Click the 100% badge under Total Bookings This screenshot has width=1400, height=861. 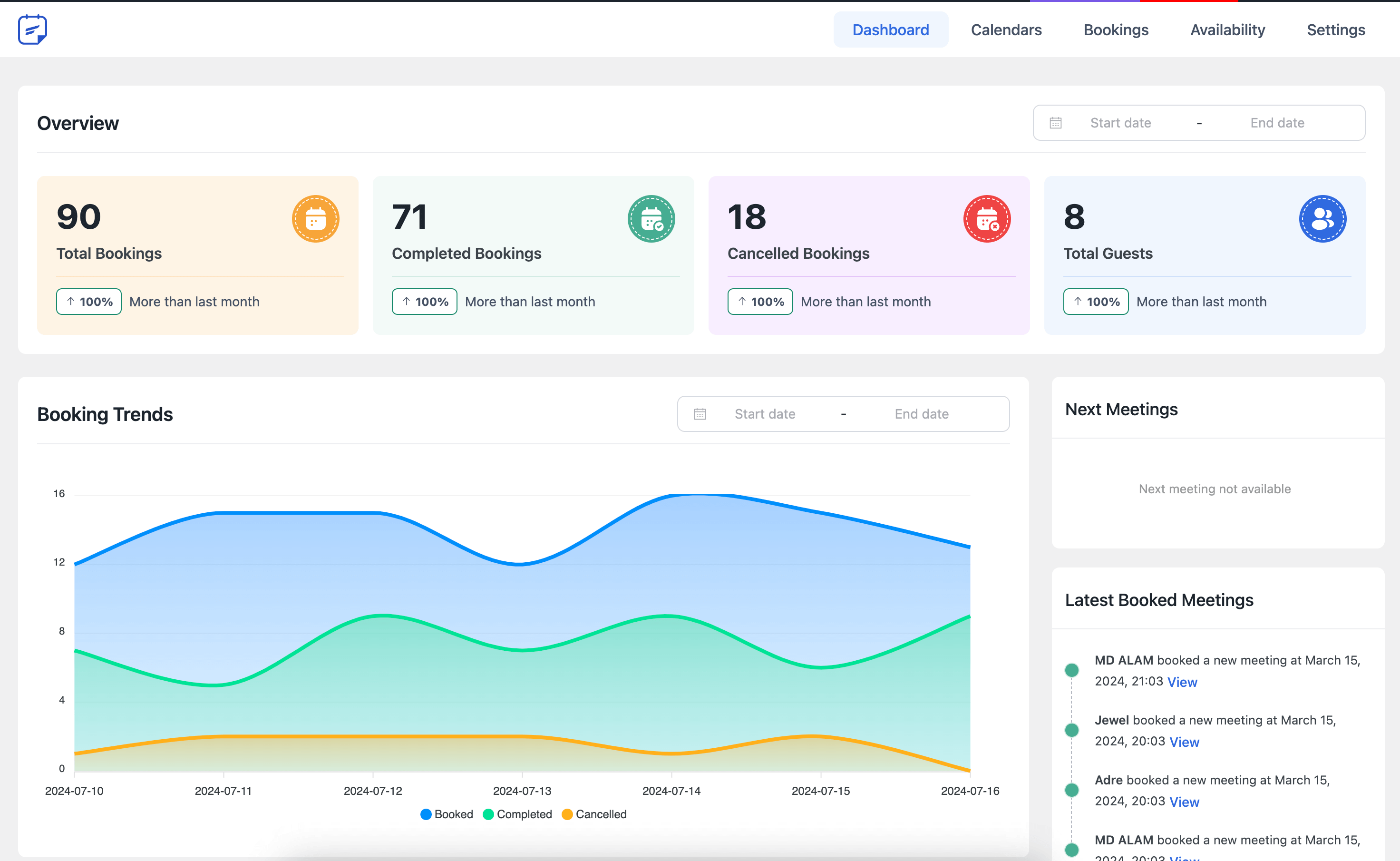(x=89, y=302)
